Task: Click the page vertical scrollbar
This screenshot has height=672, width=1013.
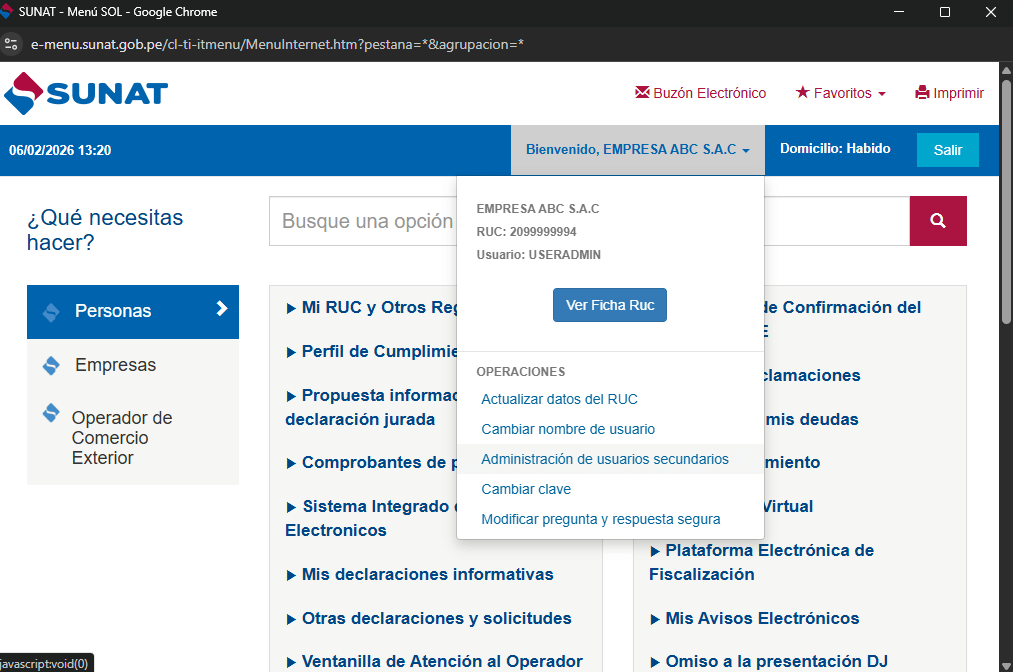Action: [x=1006, y=202]
